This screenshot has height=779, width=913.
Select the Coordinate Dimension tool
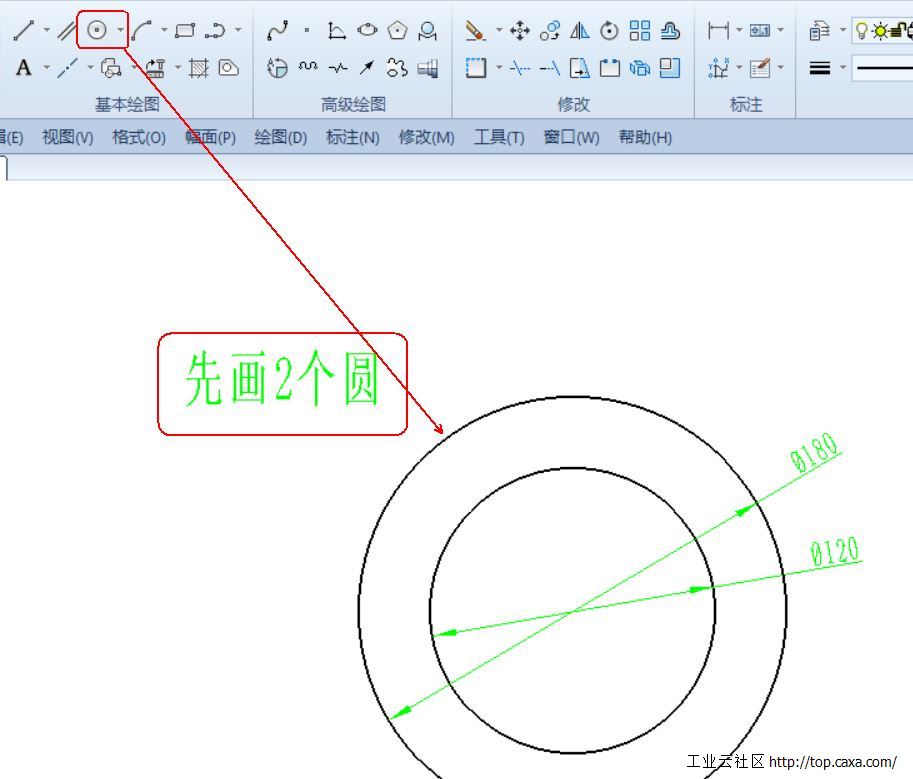718,68
